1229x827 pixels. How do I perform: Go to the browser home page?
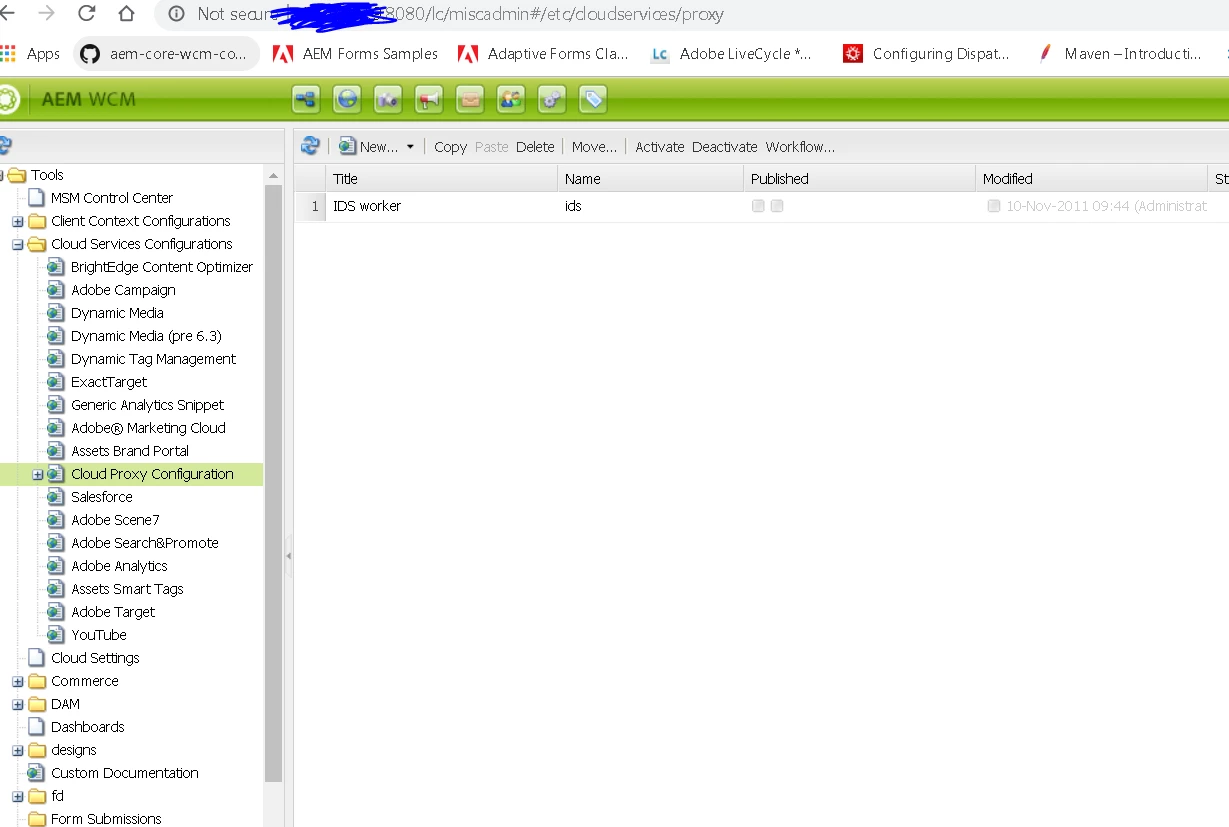point(126,14)
